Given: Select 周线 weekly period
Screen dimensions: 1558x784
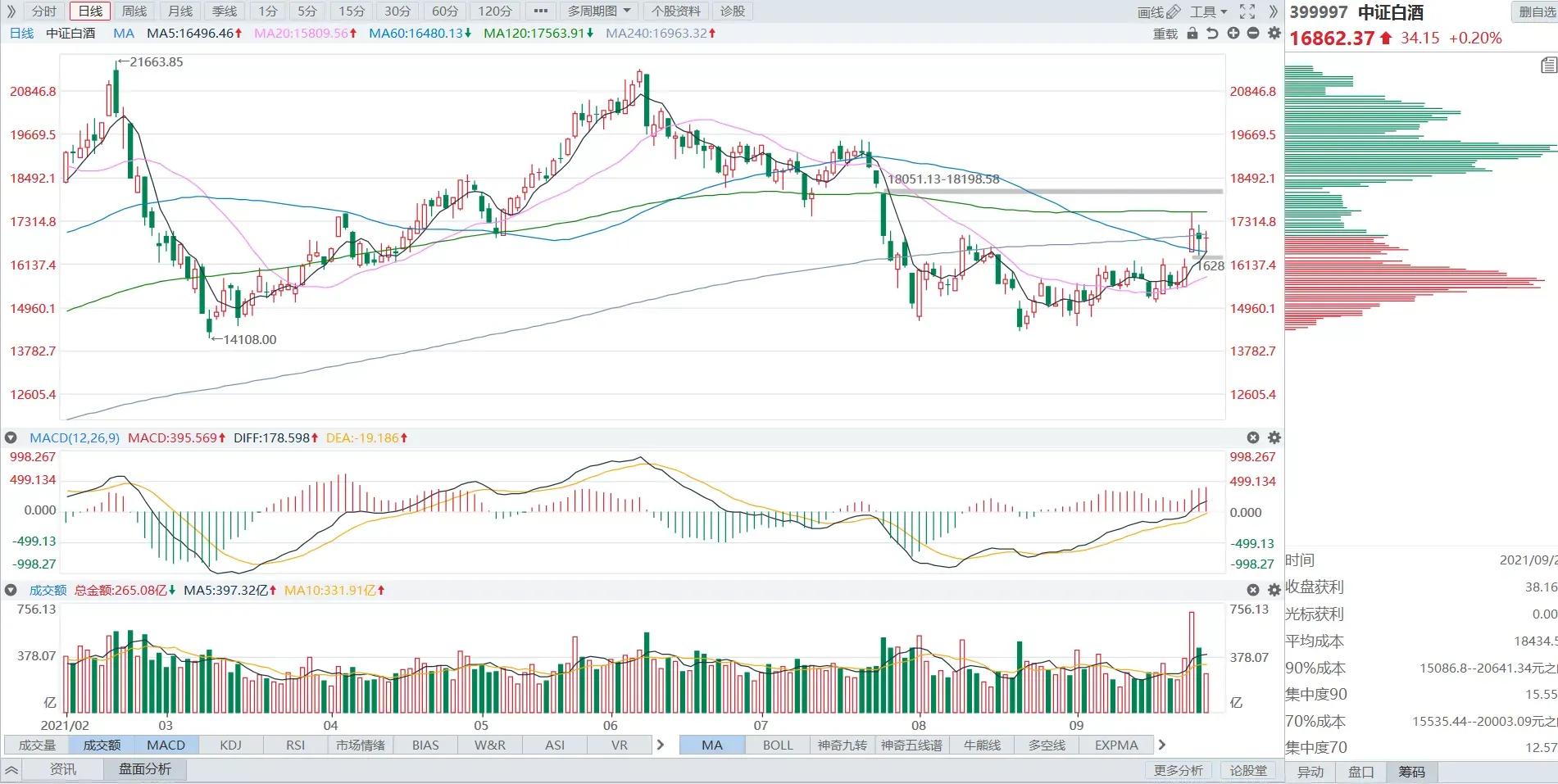Looking at the screenshot, I should [134, 11].
